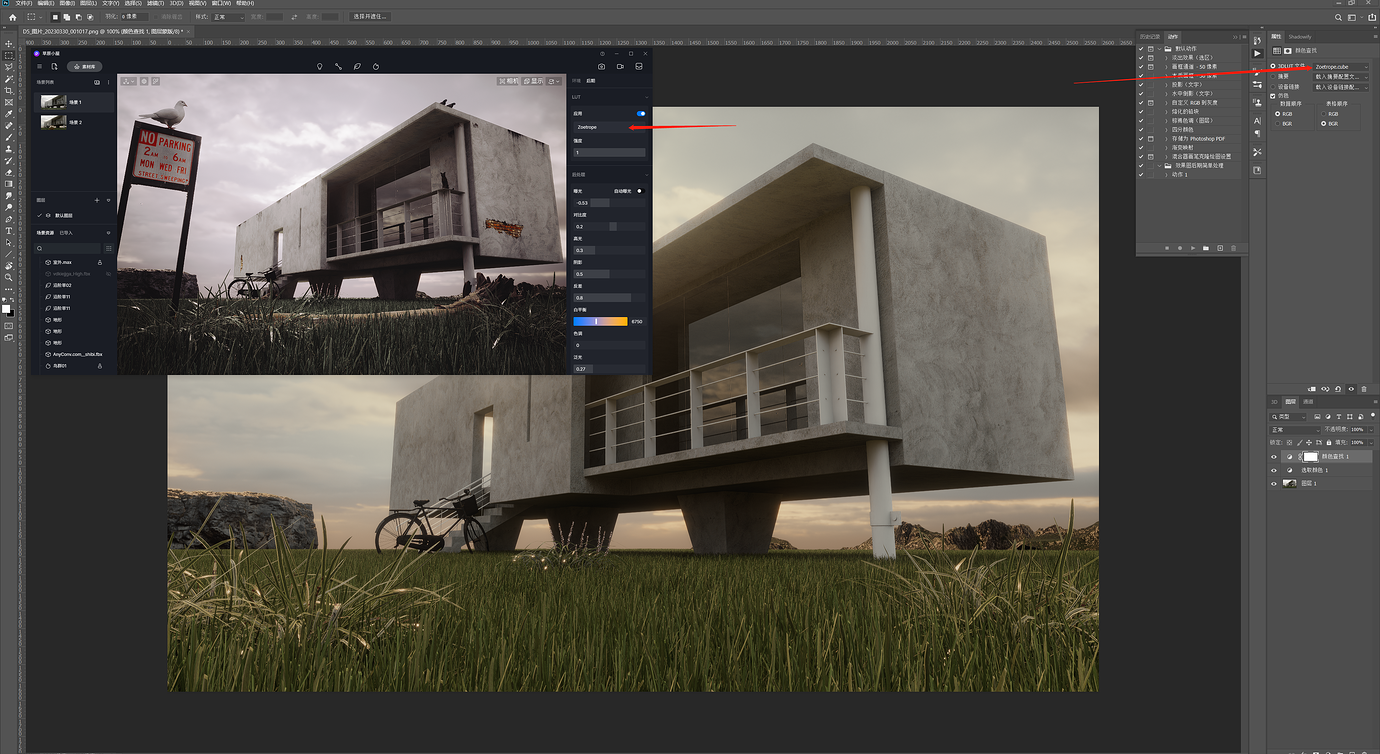Open the Zoetrope.cube 3DLUT file dropdown

[1341, 67]
